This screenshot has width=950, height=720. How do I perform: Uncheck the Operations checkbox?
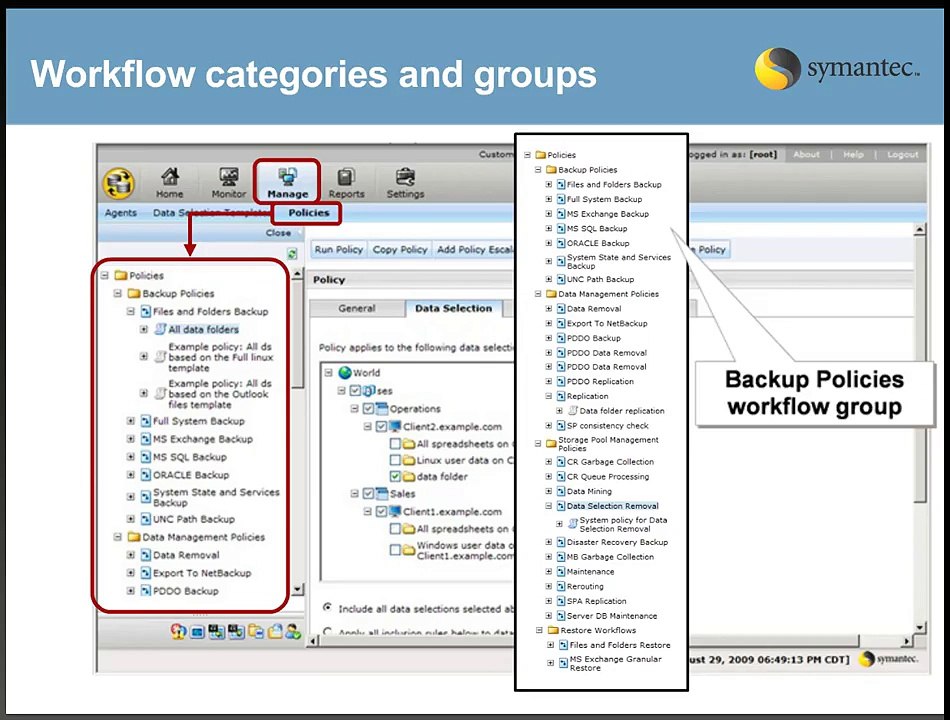click(x=368, y=408)
